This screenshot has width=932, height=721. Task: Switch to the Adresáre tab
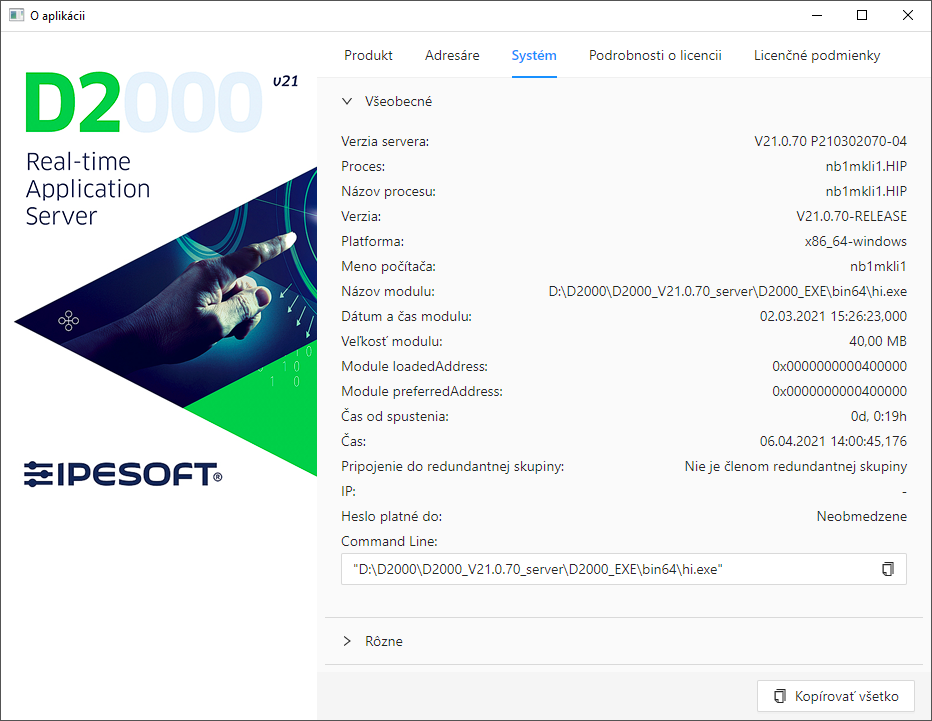(x=452, y=56)
